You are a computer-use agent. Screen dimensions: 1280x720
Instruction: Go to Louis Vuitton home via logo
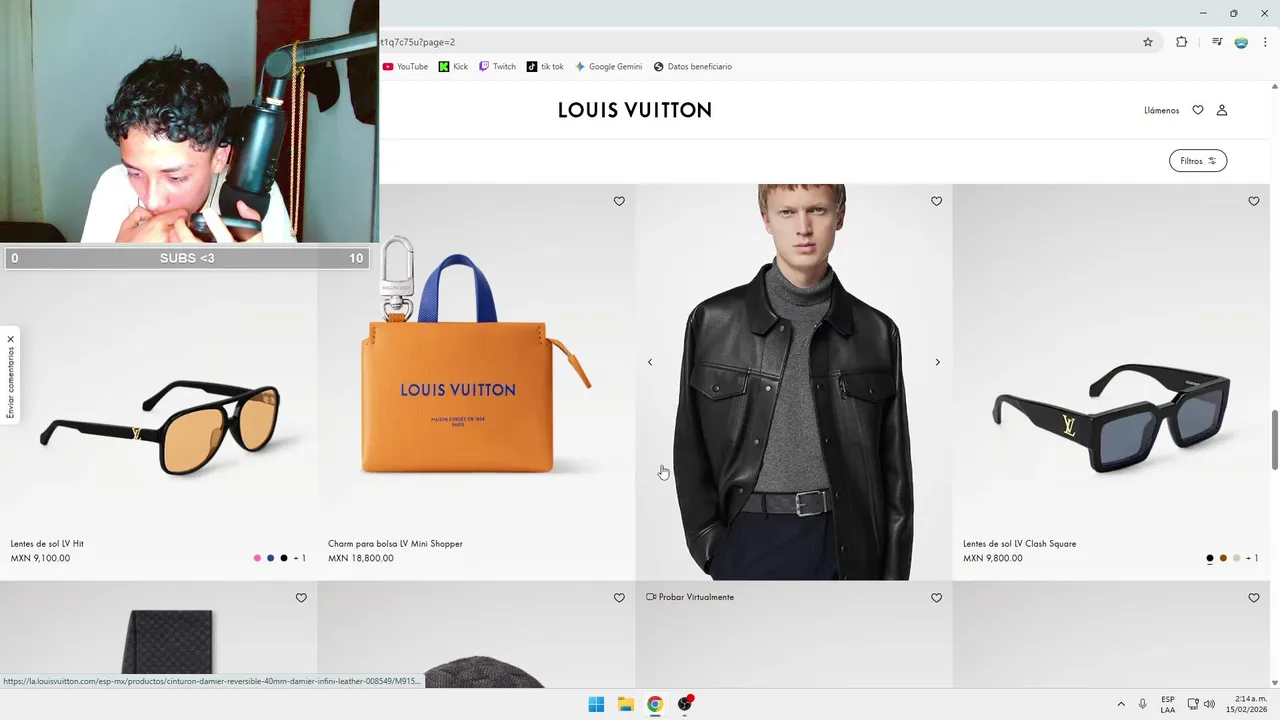pos(635,110)
